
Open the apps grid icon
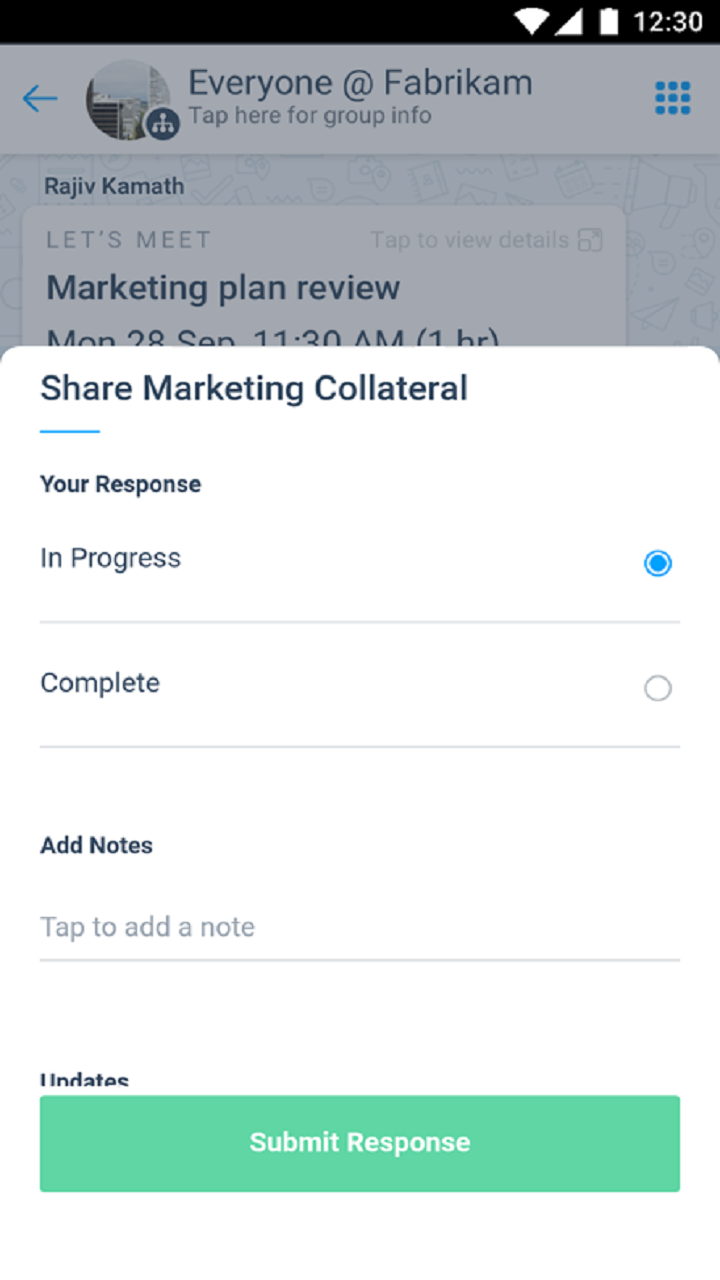point(672,98)
